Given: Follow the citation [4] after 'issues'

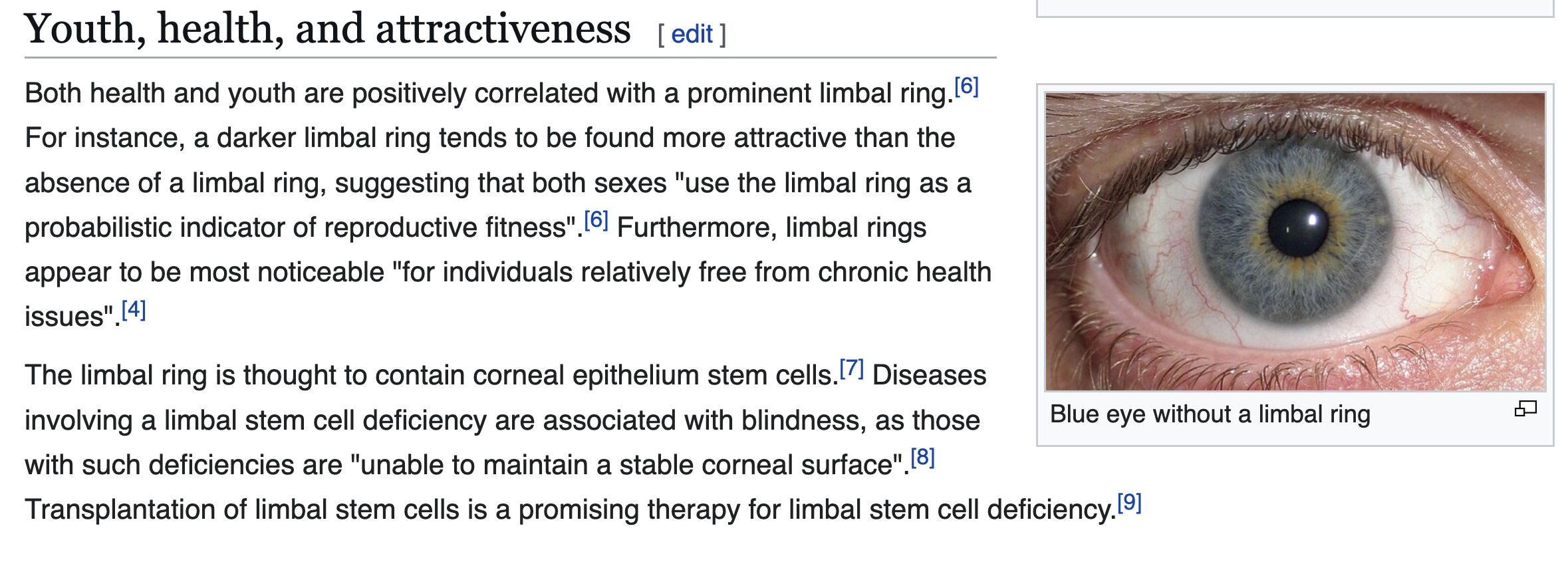Looking at the screenshot, I should coord(134,309).
